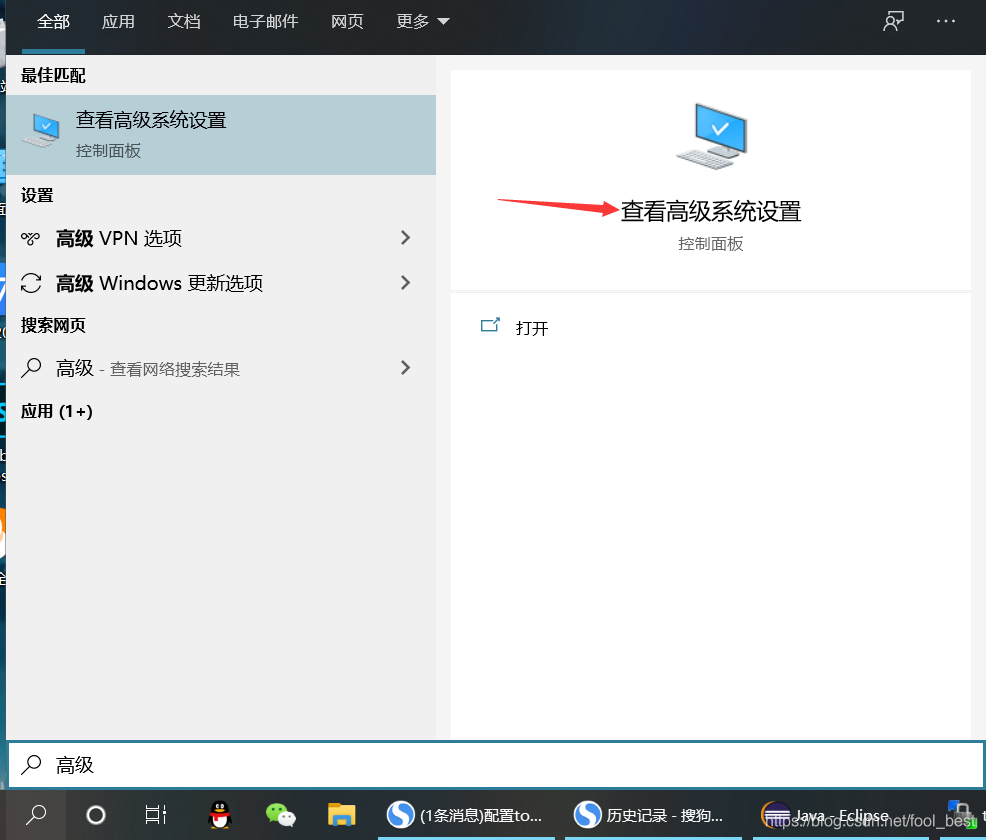Viewport: 986px width, 840px height.
Task: Open Cortana circle on taskbar
Action: [96, 815]
